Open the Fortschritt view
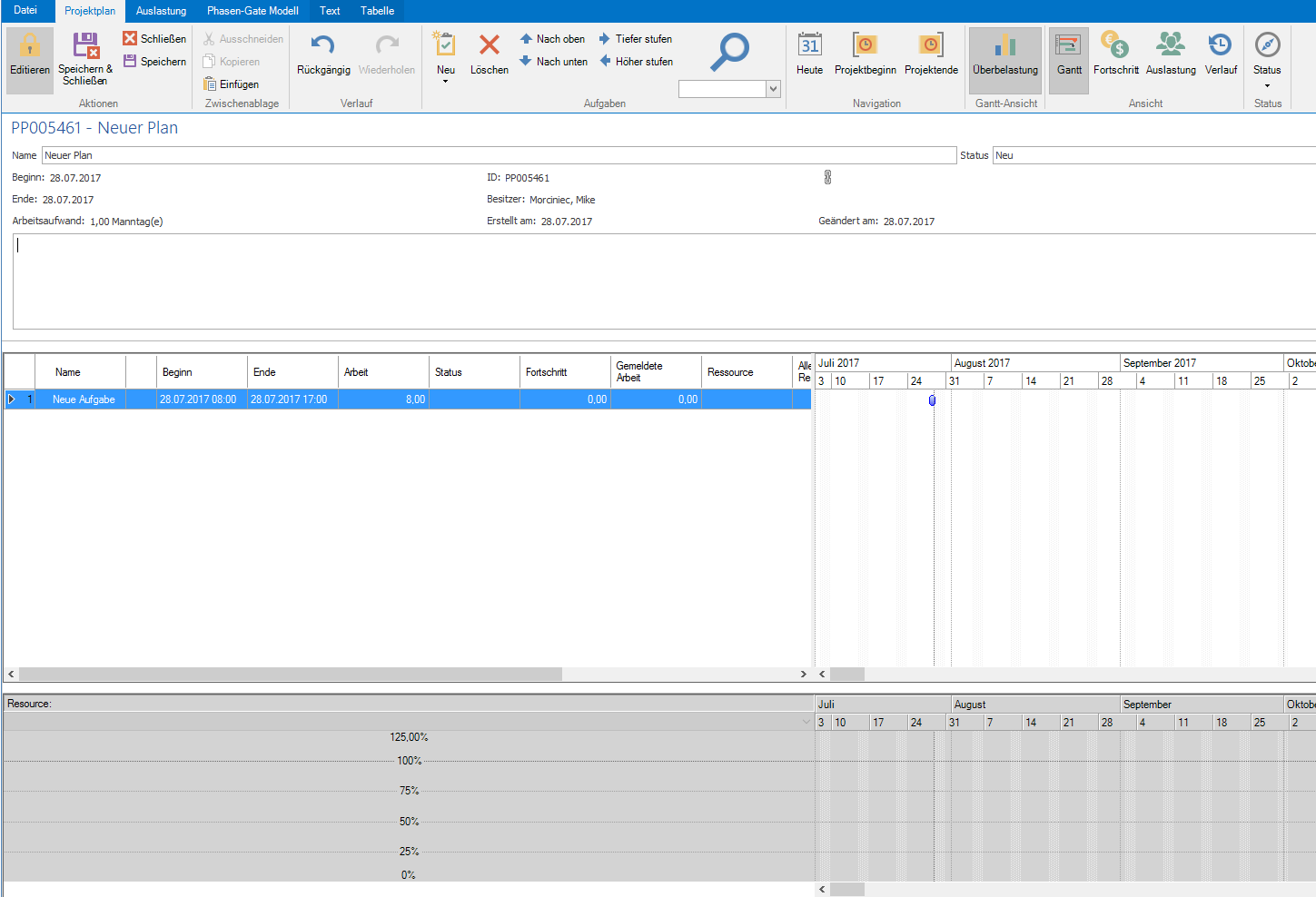Viewport: 1316px width, 897px height. (x=1114, y=46)
